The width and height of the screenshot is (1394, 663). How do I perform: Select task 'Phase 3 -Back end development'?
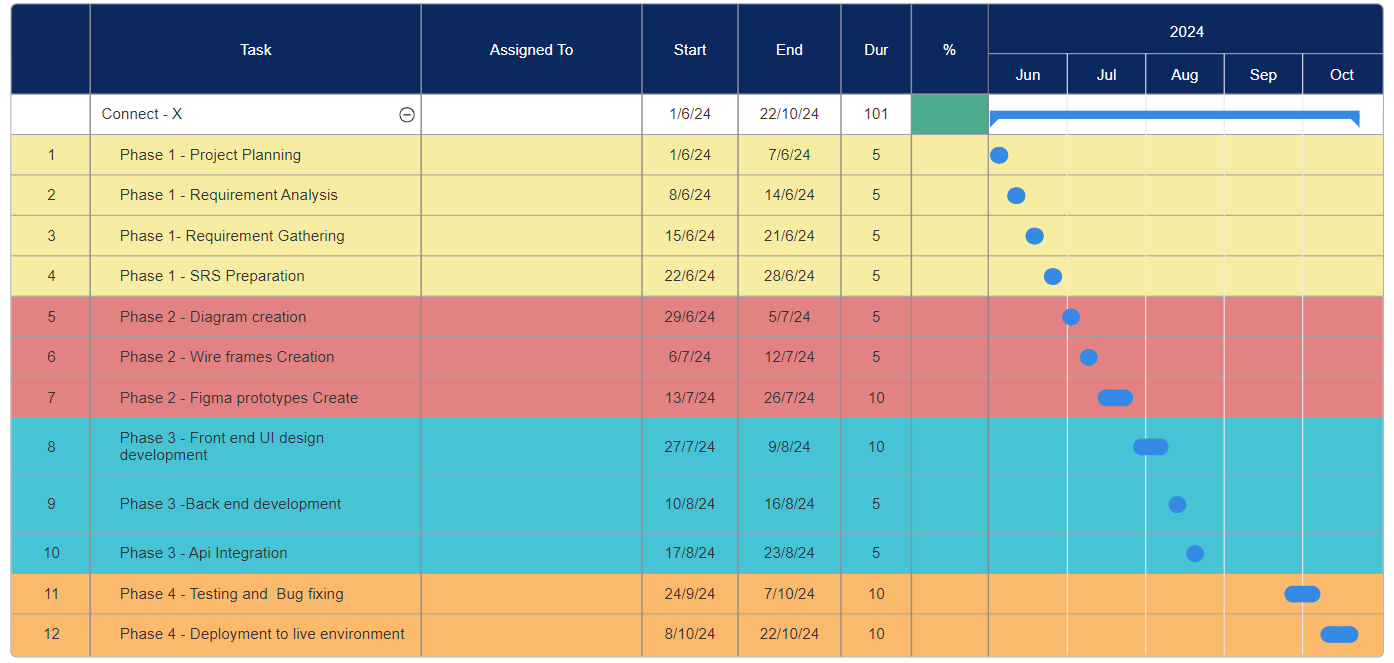230,504
